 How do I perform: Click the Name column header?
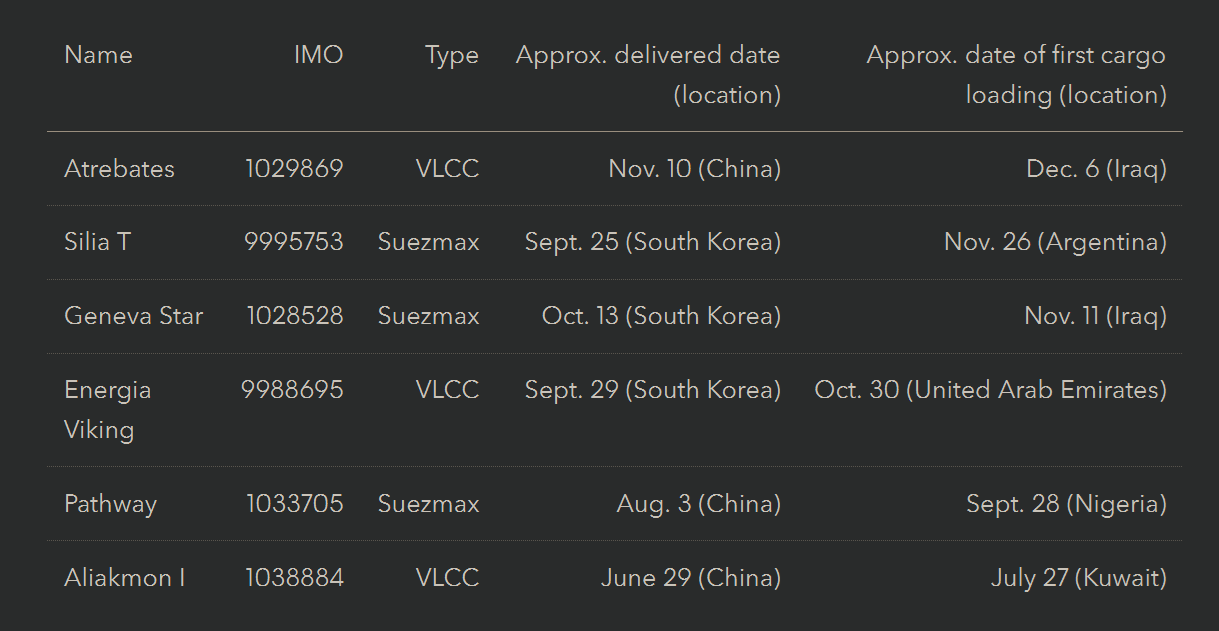(x=98, y=55)
